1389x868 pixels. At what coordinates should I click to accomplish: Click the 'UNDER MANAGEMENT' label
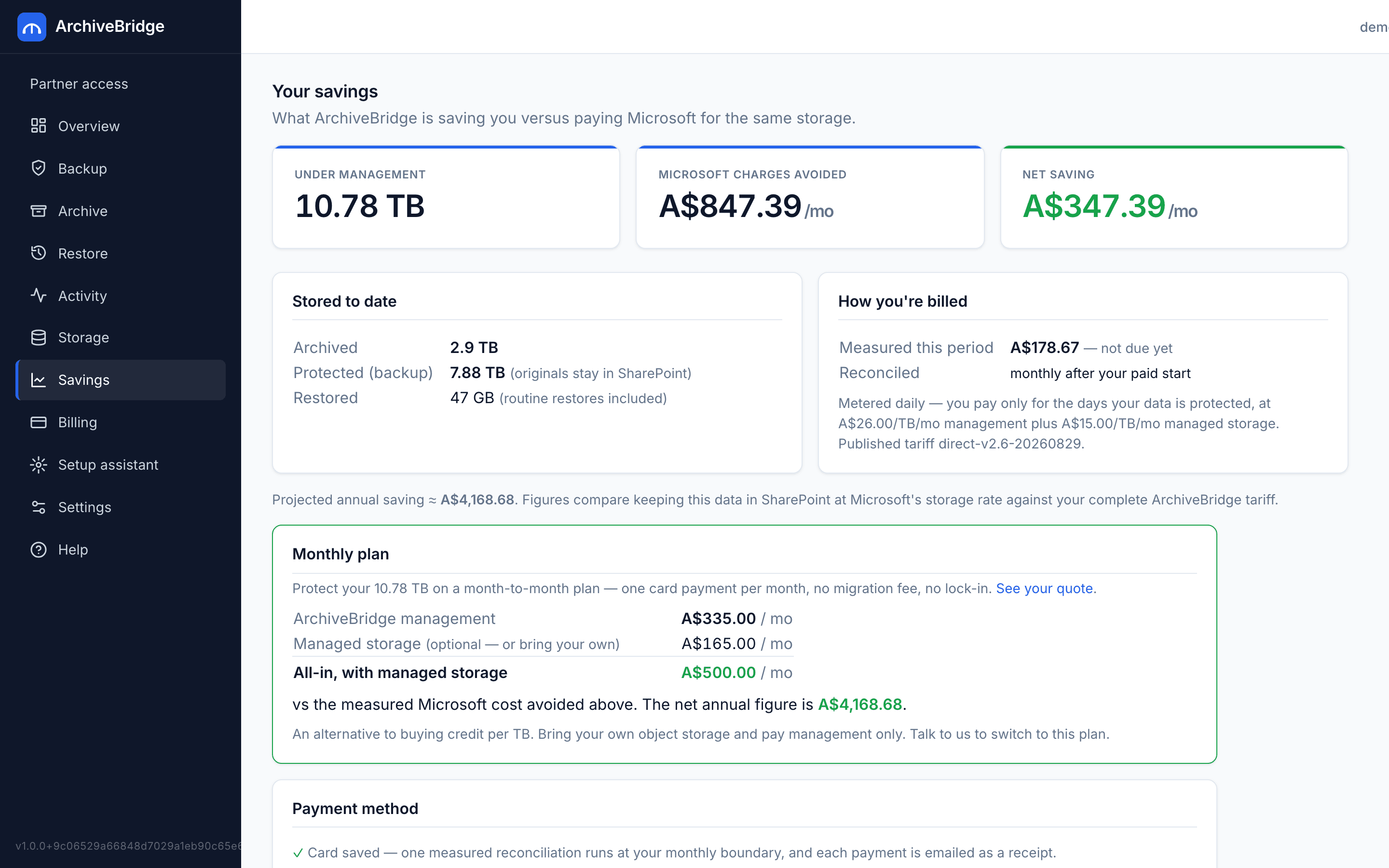click(x=360, y=175)
